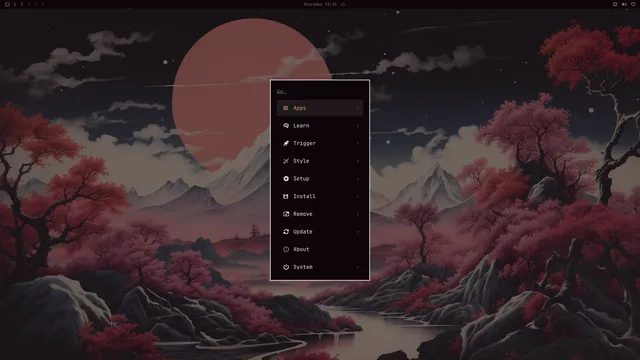640x360 pixels.
Task: Expand the Trigger submenu chevron
Action: click(x=358, y=143)
